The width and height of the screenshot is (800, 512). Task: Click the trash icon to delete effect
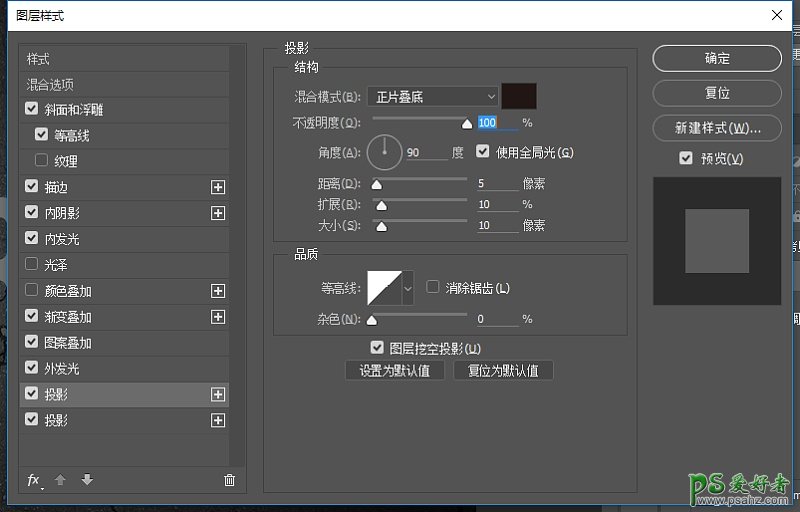[x=229, y=480]
